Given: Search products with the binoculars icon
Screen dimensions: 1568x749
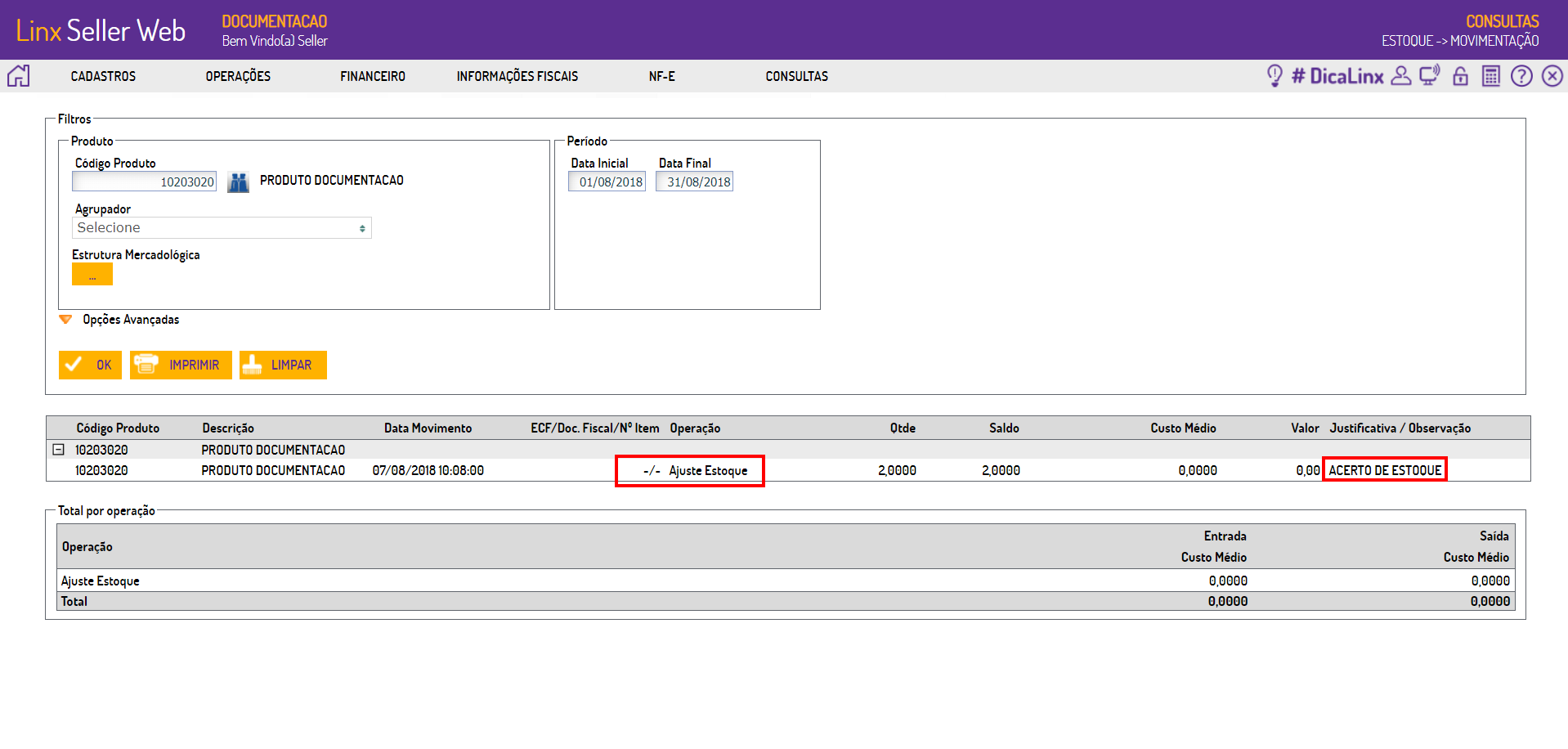Looking at the screenshot, I should pyautogui.click(x=238, y=182).
